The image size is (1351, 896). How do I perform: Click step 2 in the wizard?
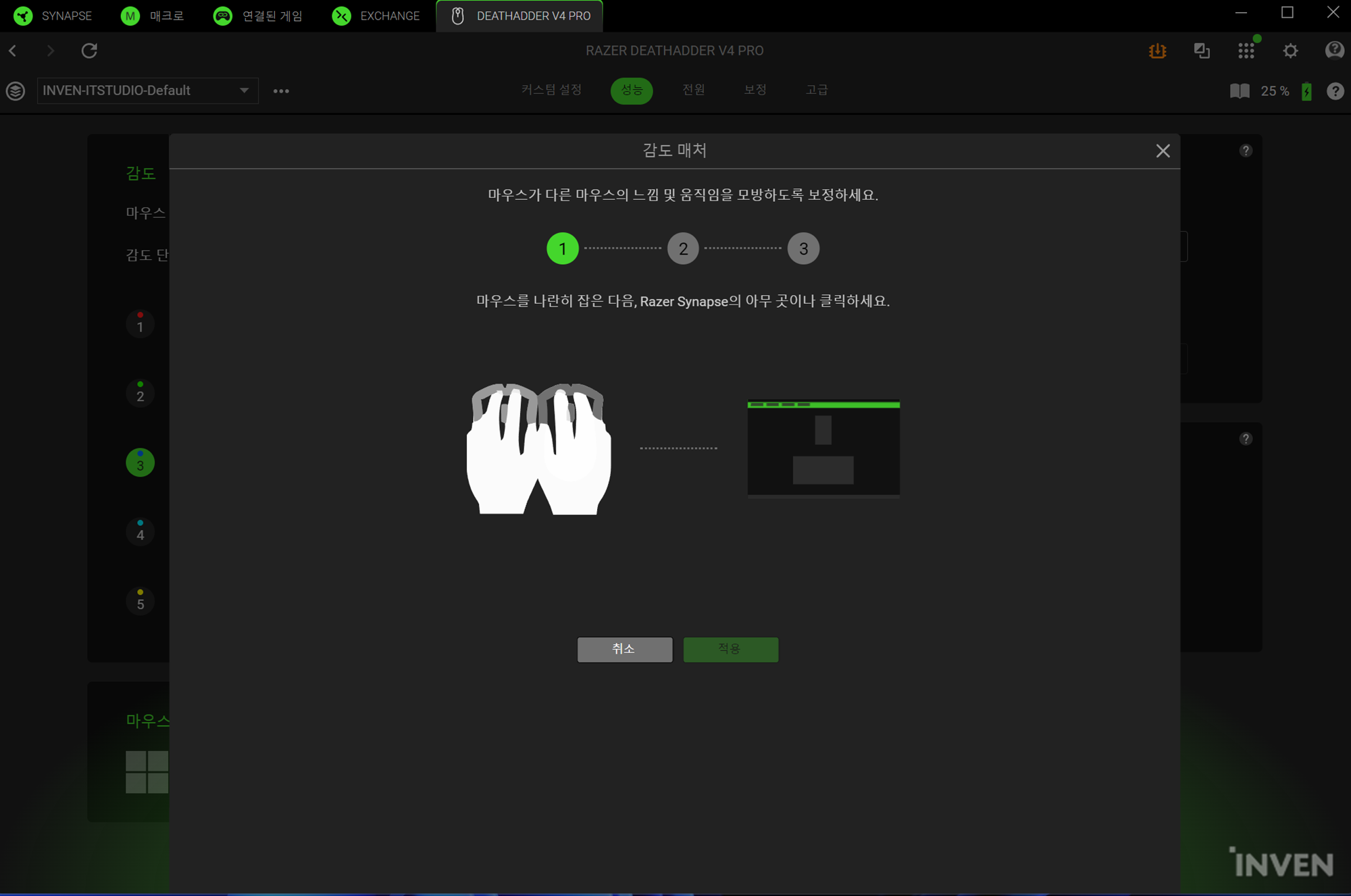tap(683, 248)
